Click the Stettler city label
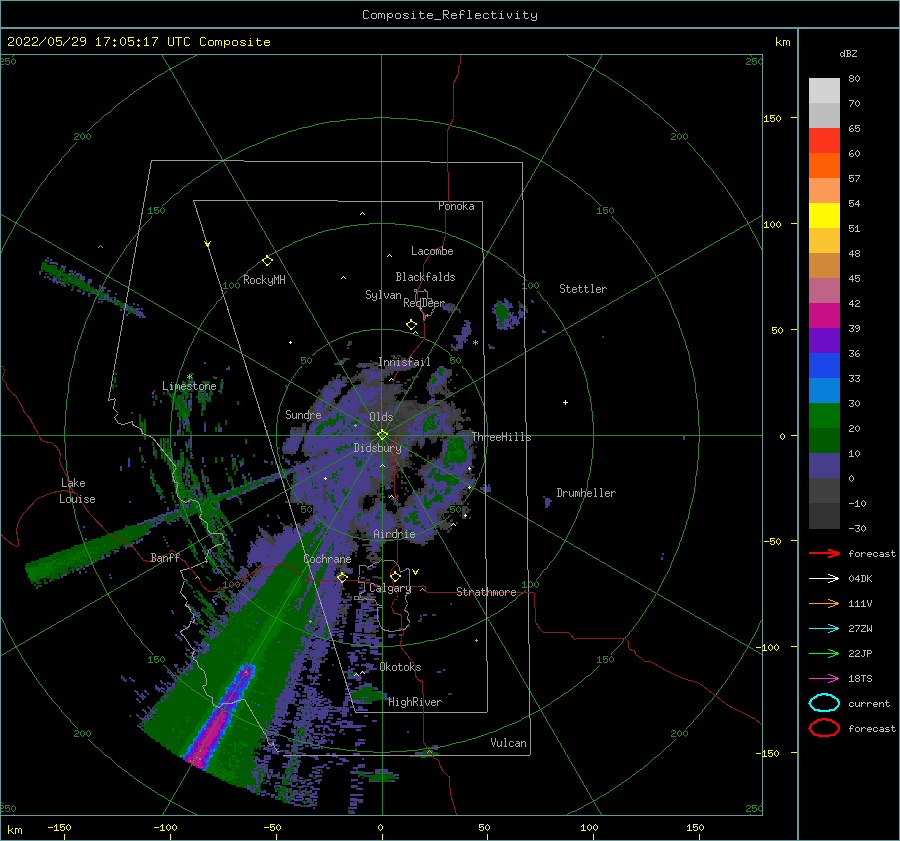Screen dimensions: 900x841 click(x=583, y=289)
